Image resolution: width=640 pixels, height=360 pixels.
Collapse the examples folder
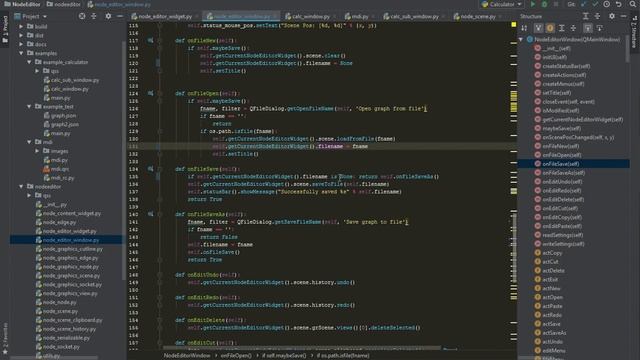pos(21,53)
